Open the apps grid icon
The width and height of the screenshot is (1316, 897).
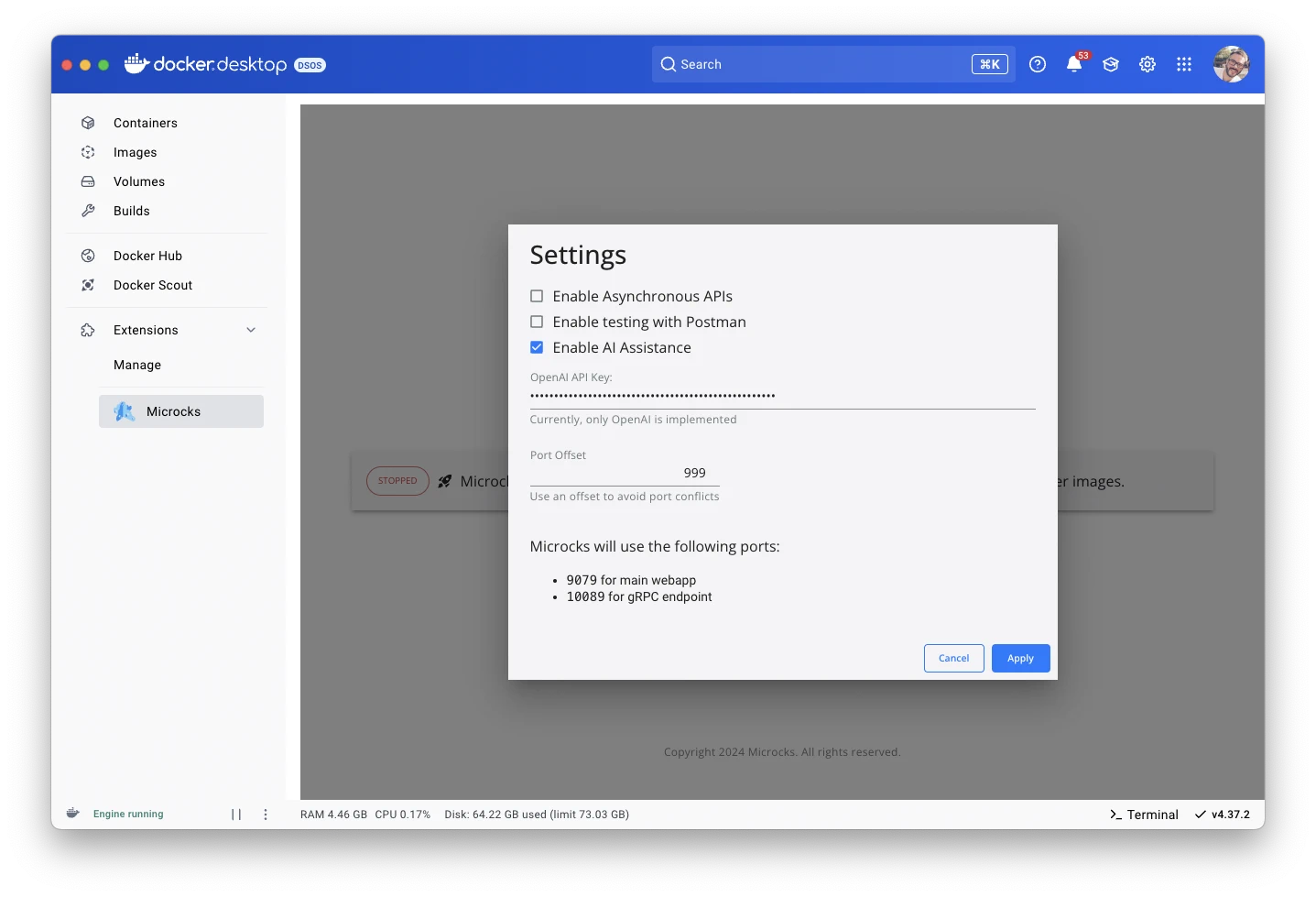coord(1184,64)
